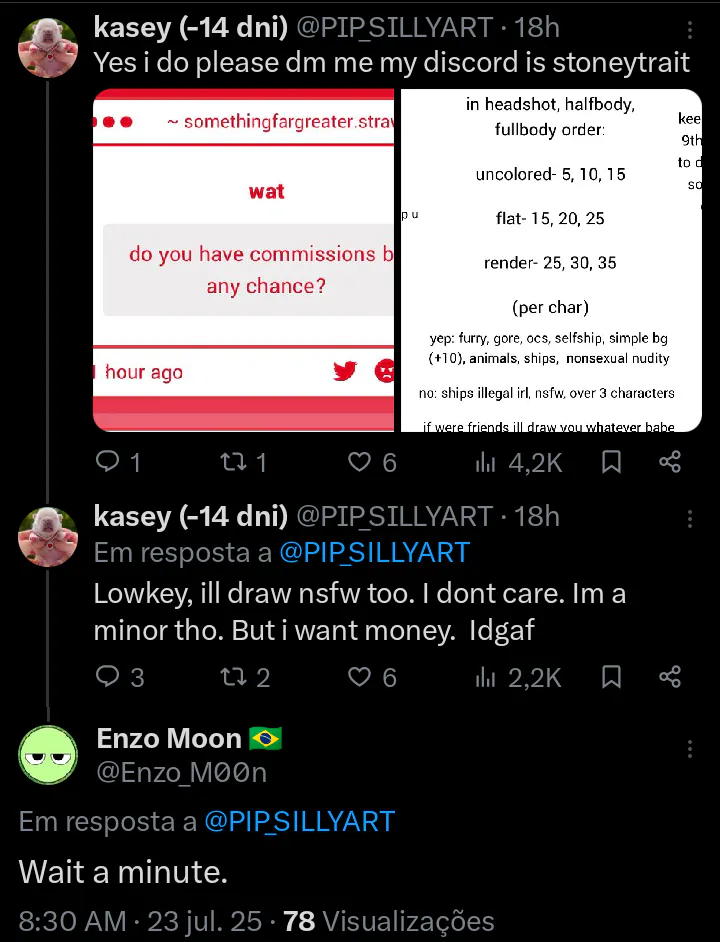Image resolution: width=720 pixels, height=942 pixels.
Task: Share the second kasey tweet
Action: point(670,677)
